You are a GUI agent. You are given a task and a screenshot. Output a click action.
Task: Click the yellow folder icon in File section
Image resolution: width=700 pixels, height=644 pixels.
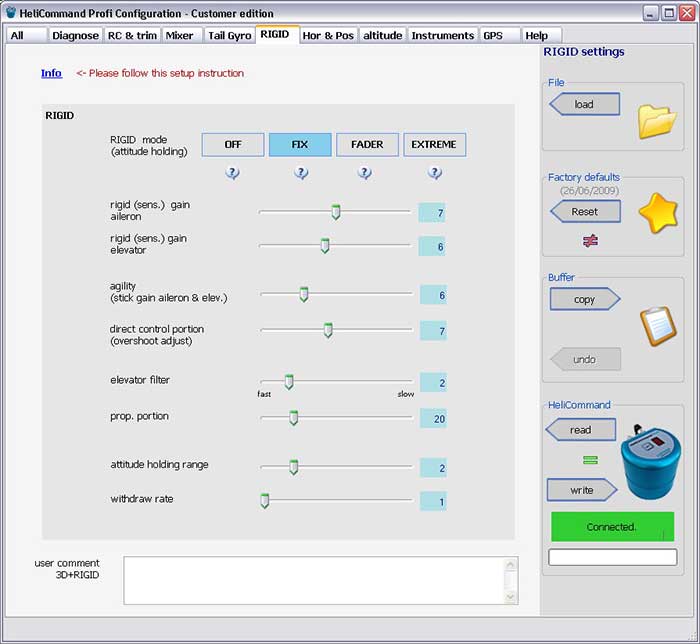click(657, 121)
